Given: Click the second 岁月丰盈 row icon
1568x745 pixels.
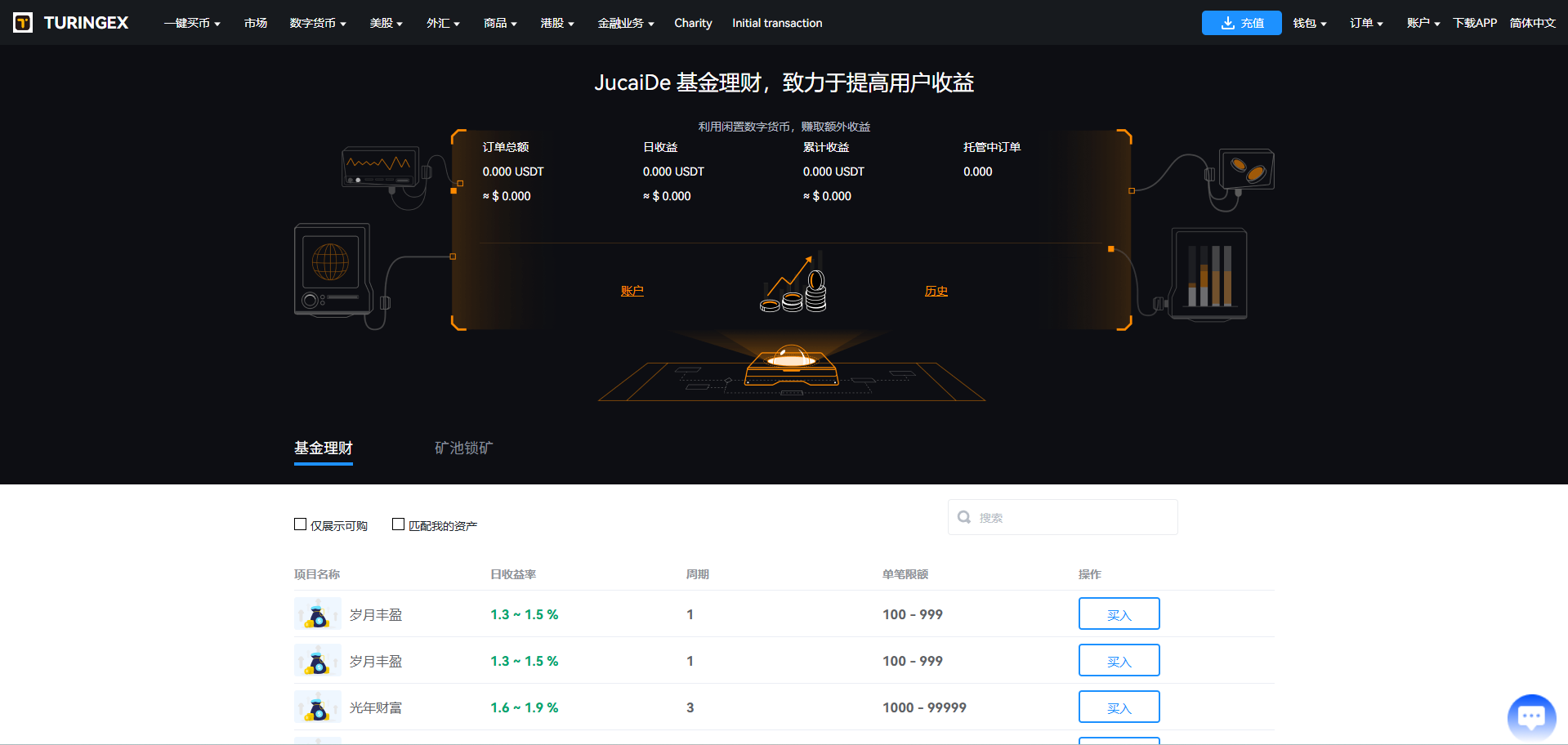Looking at the screenshot, I should pyautogui.click(x=317, y=661).
